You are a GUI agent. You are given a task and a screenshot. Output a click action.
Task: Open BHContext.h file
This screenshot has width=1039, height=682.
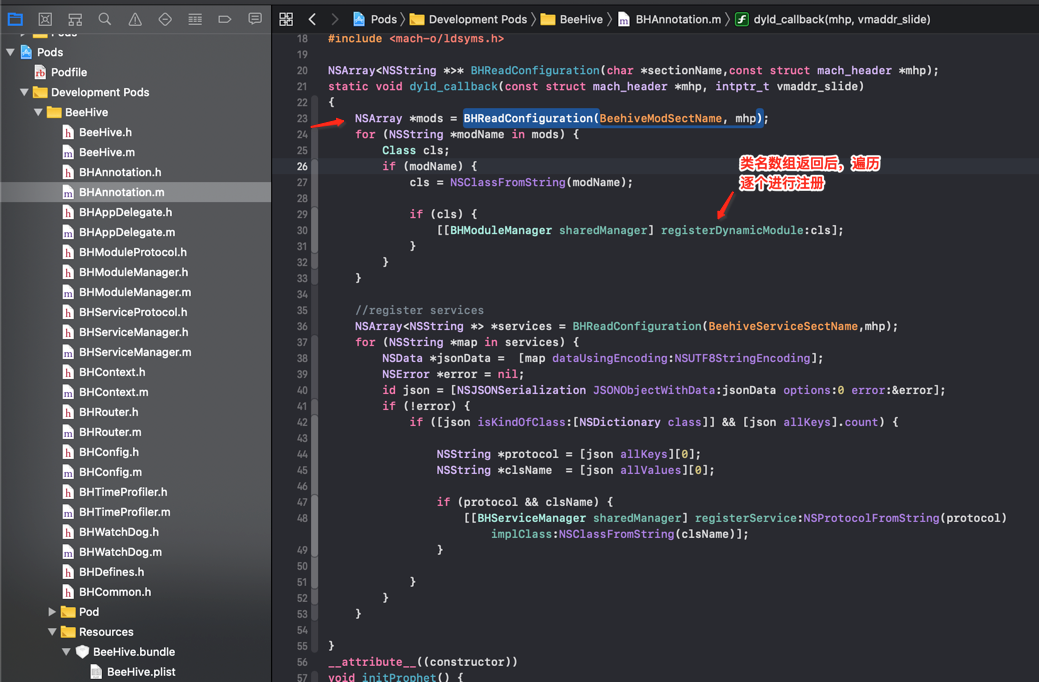click(x=112, y=372)
